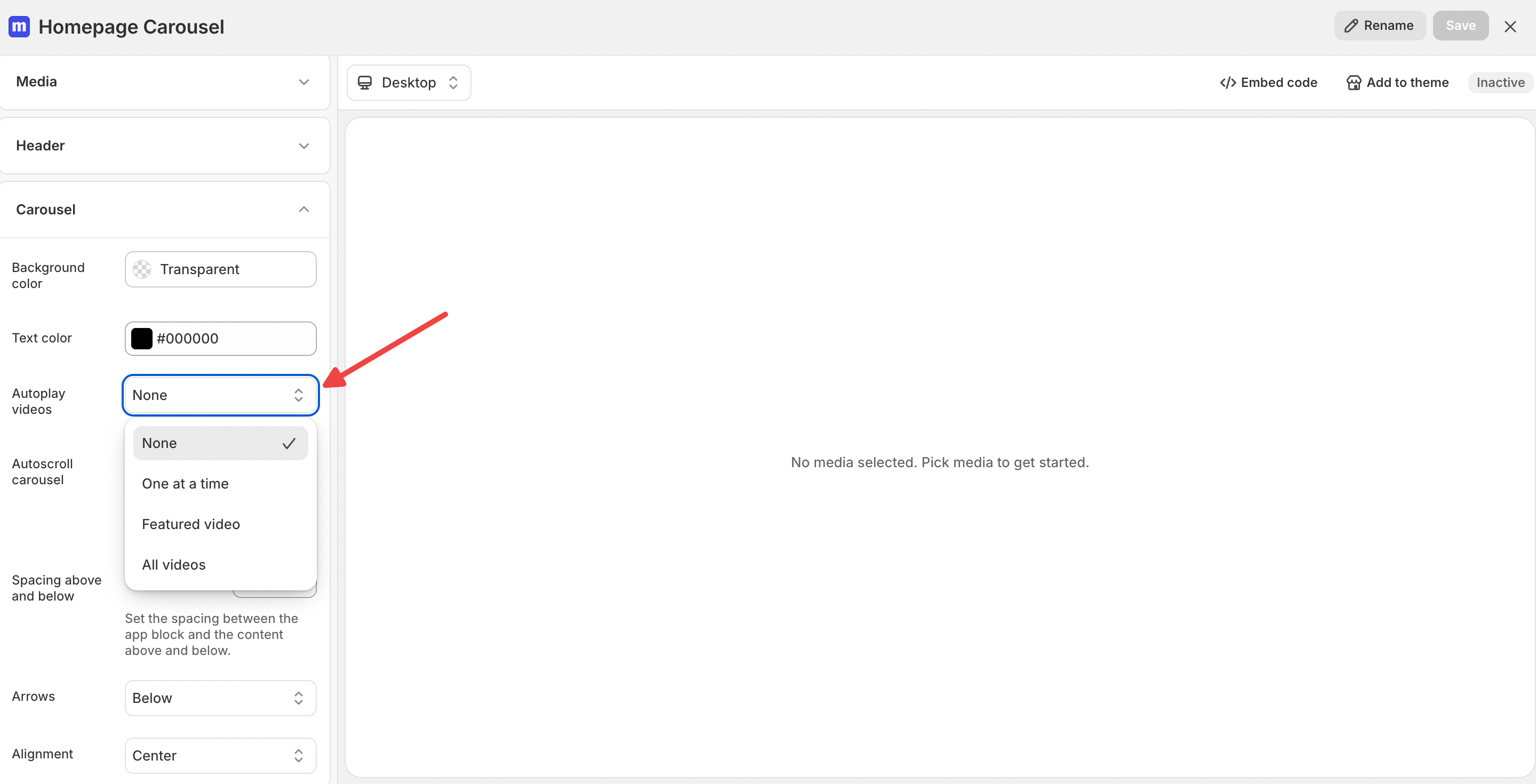This screenshot has height=784, width=1536.
Task: Click the transparent checkerboard swatch
Action: 142,269
